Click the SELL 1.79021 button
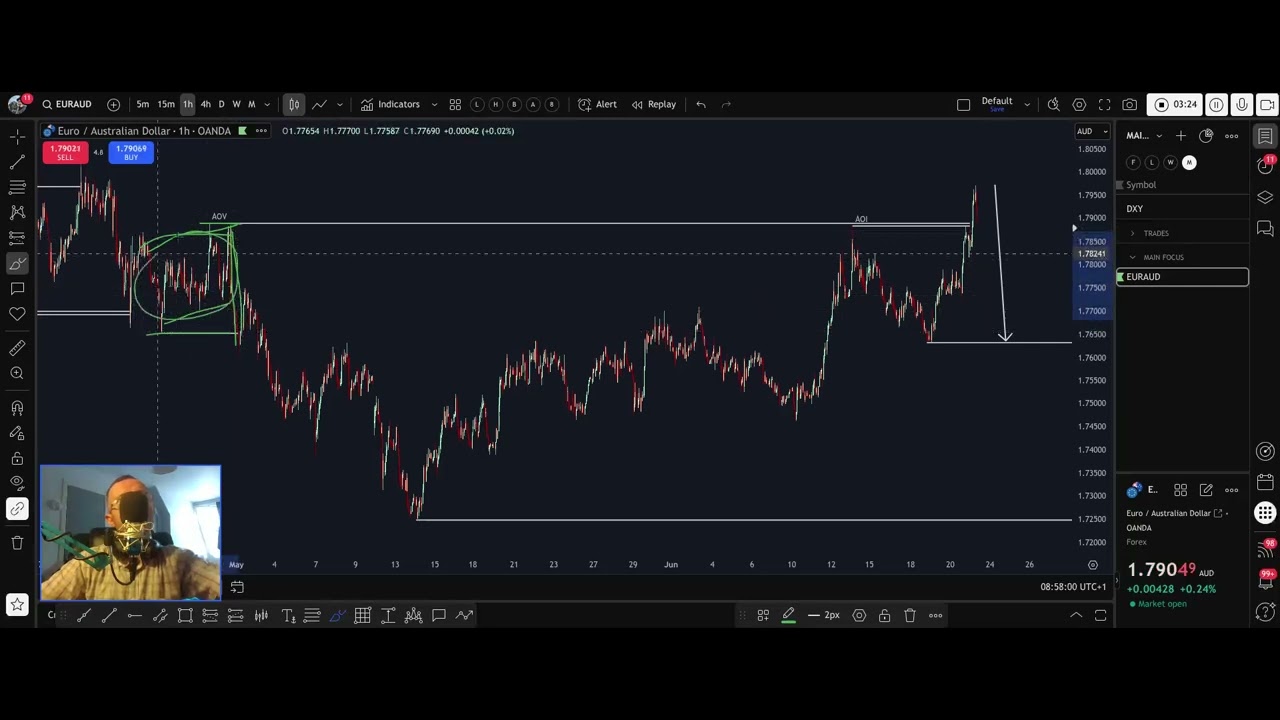The width and height of the screenshot is (1280, 720). pyautogui.click(x=65, y=152)
